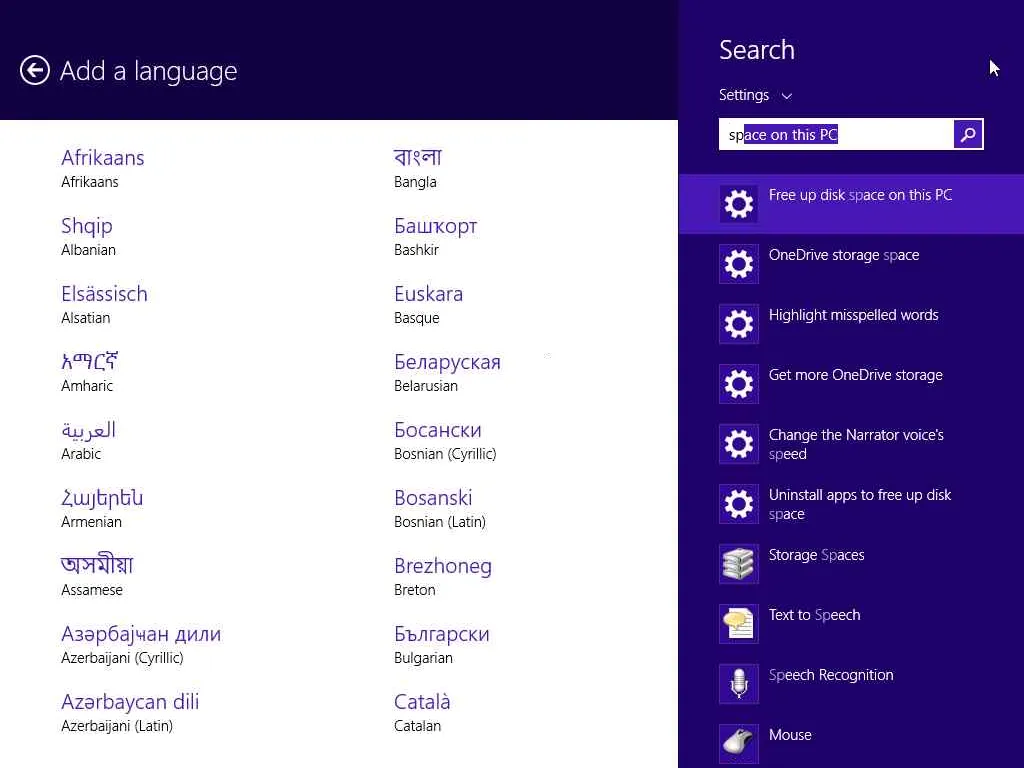
Task: Select Bosanski Bosnian (Latin)
Action: tap(440, 508)
